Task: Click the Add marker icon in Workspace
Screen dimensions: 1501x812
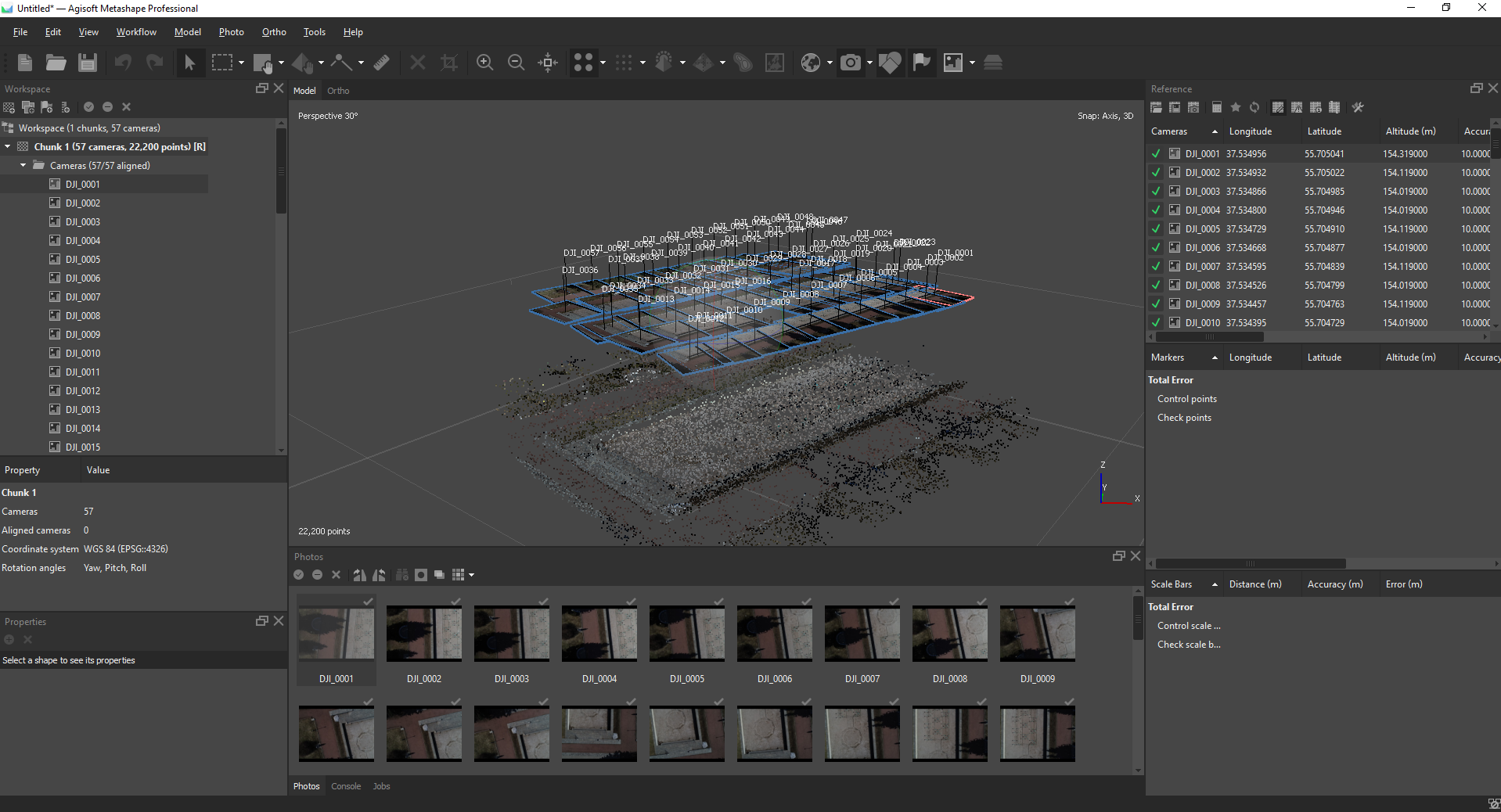Action: 47,107
